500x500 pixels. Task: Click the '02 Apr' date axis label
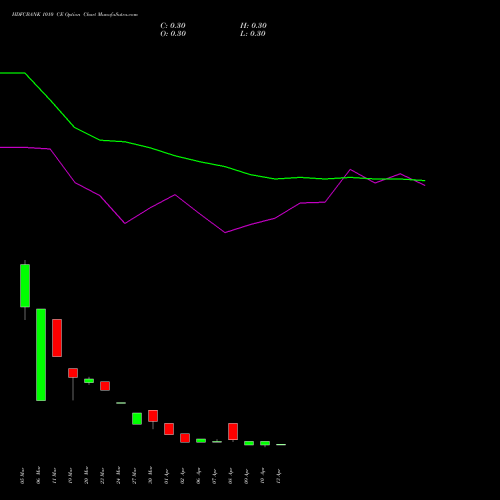pyautogui.click(x=182, y=476)
